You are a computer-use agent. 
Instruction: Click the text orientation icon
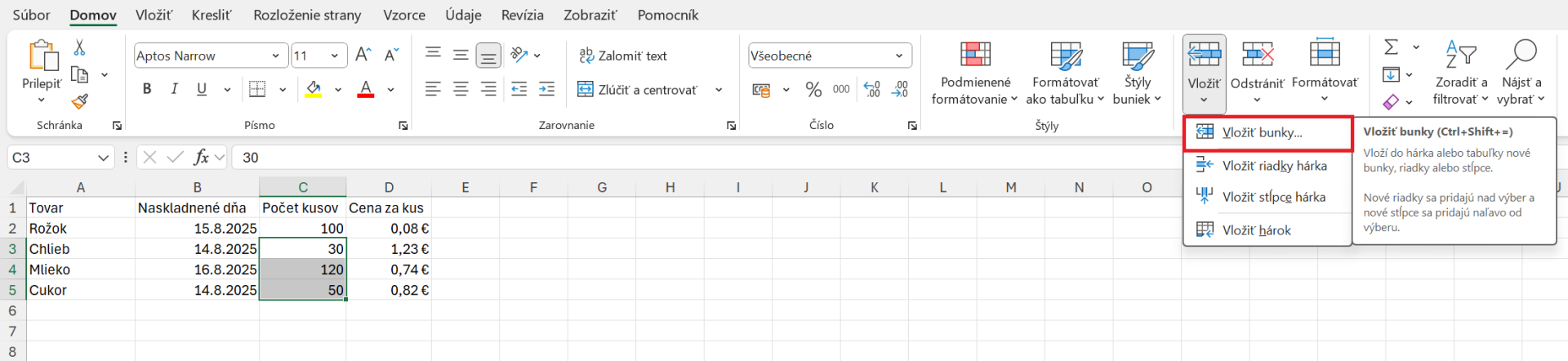[x=519, y=55]
